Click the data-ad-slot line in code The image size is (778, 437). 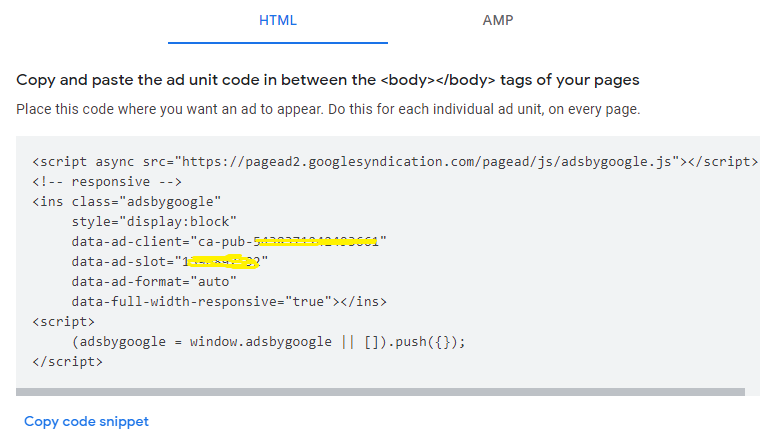pos(170,261)
